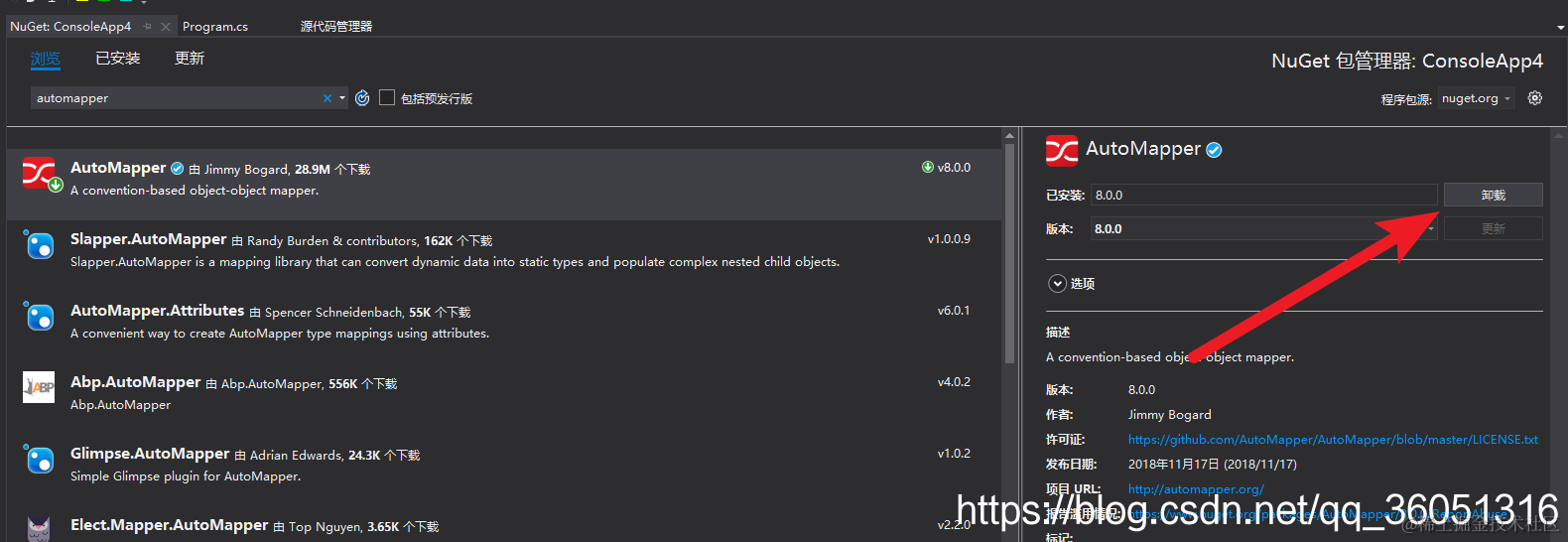Open the document tabs overflow dropdown arrow
The height and width of the screenshot is (542, 1568).
(1560, 28)
